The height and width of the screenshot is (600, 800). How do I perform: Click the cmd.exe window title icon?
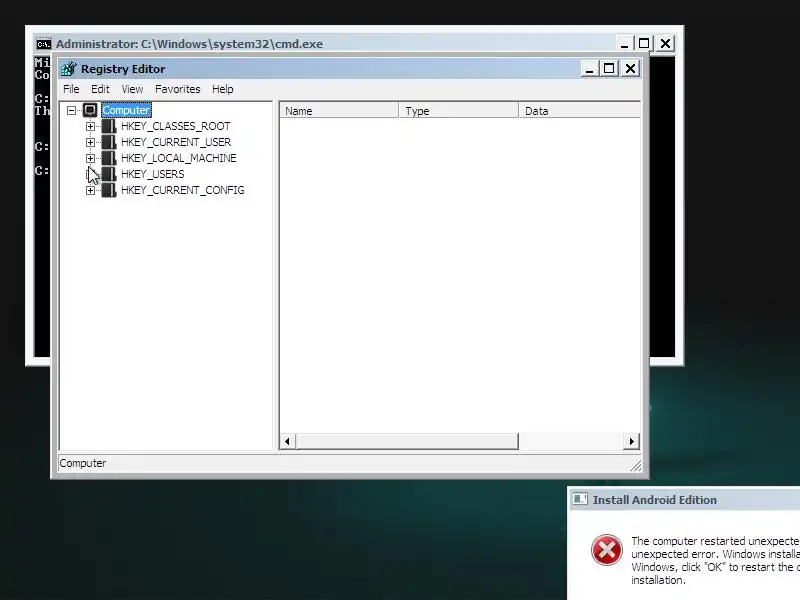pos(44,44)
